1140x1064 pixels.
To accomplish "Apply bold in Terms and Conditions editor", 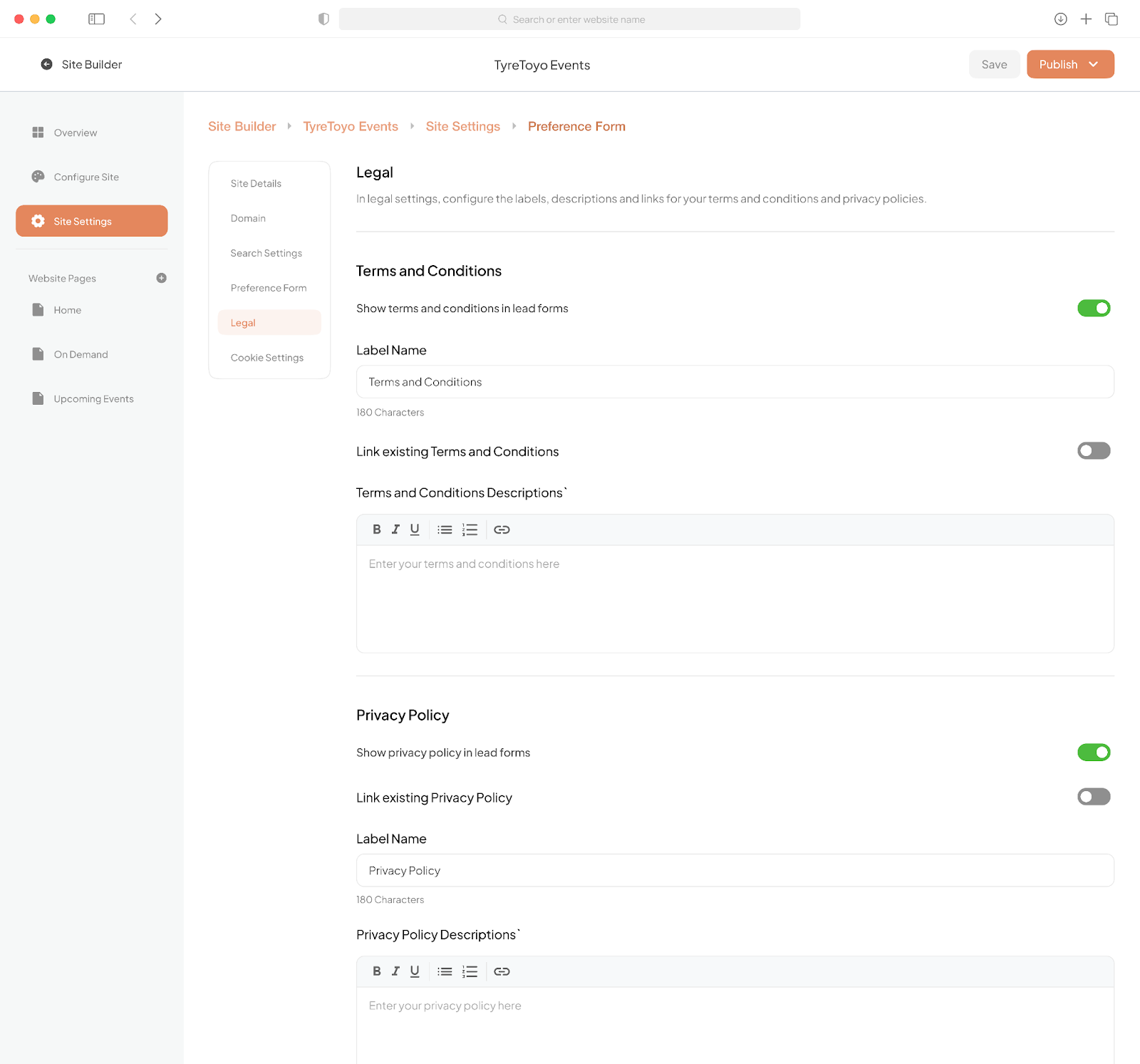I will point(377,530).
